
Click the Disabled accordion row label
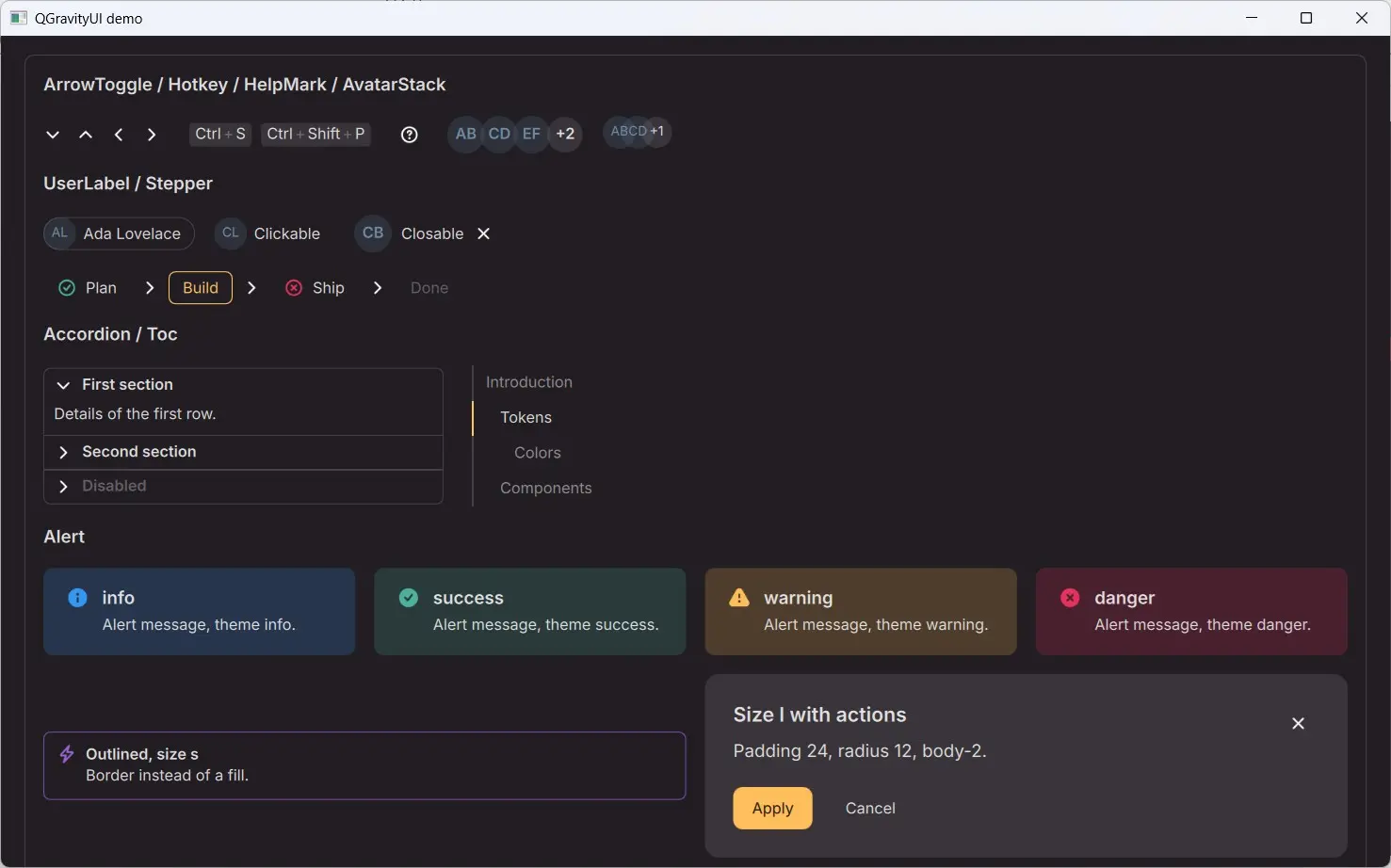114,486
